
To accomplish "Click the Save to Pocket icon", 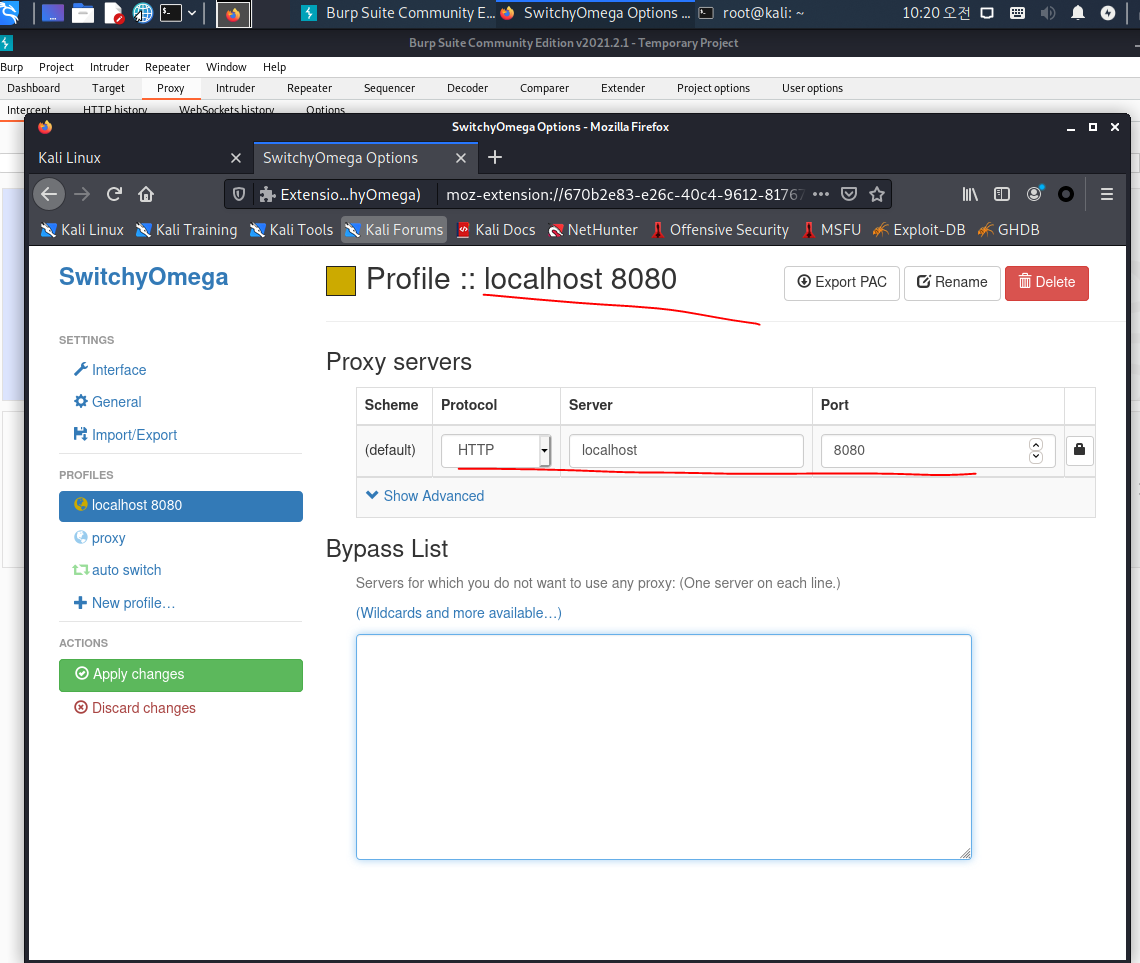I will (848, 194).
